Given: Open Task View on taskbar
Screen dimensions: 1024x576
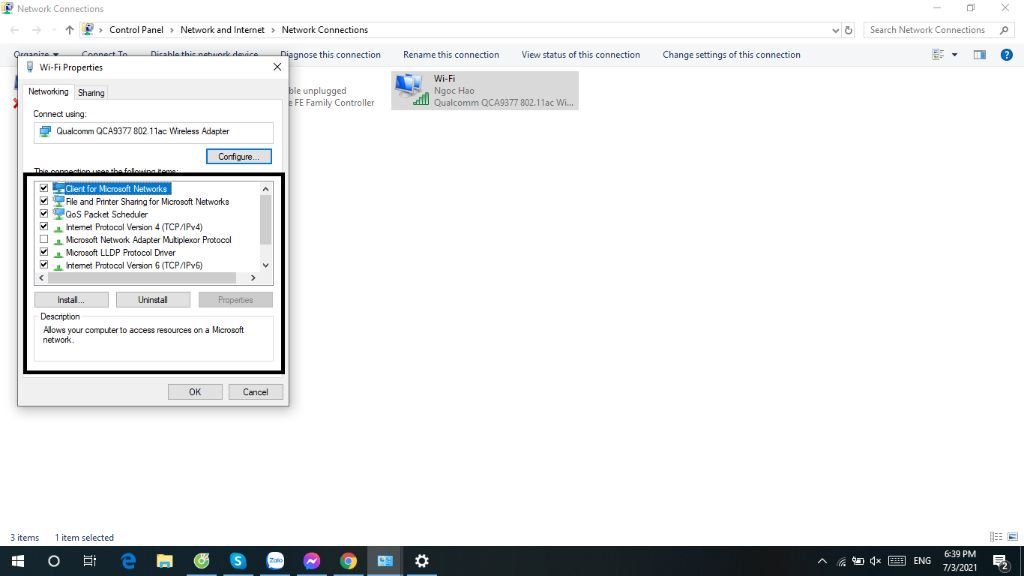Looking at the screenshot, I should point(89,561).
